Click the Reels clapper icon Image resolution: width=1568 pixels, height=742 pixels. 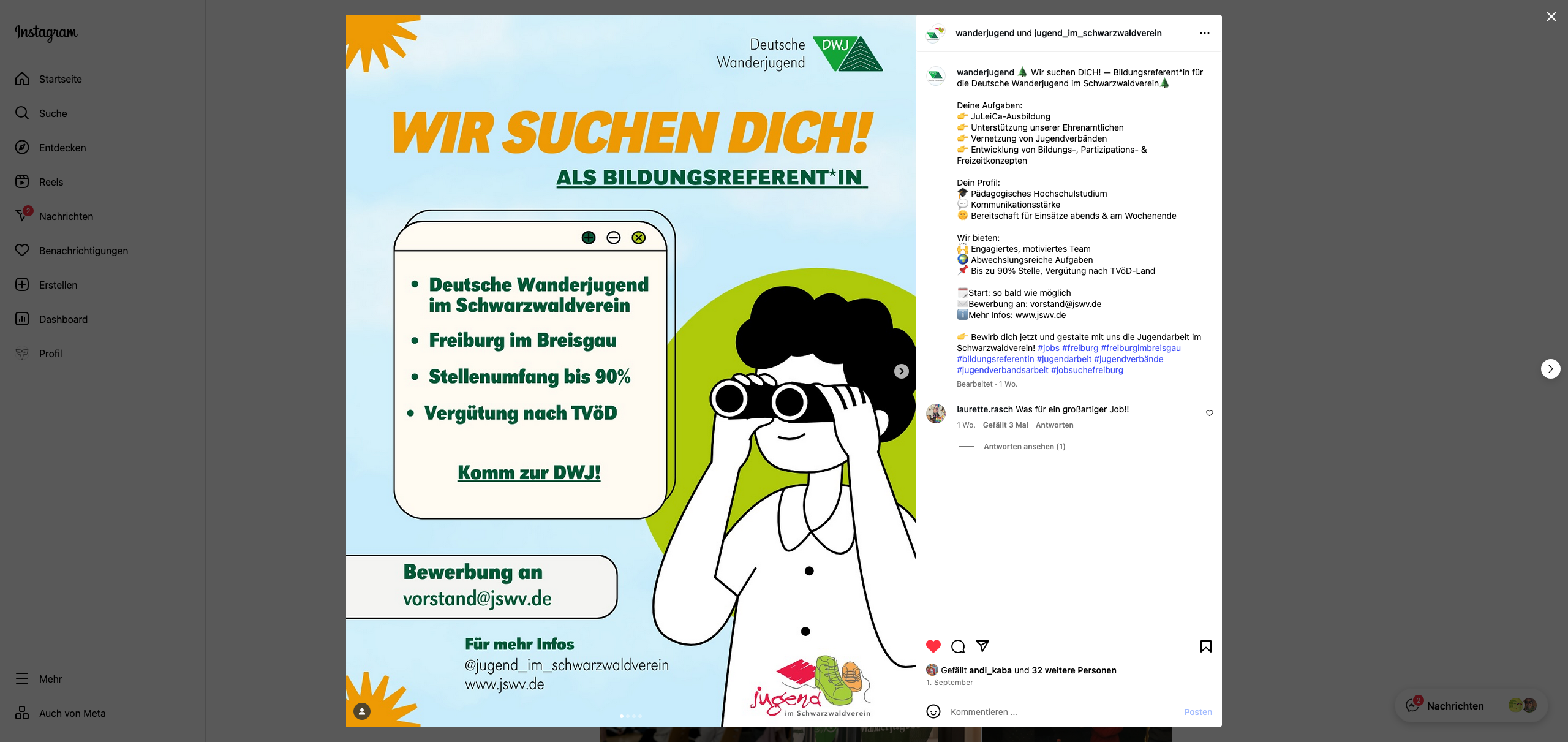(x=22, y=181)
